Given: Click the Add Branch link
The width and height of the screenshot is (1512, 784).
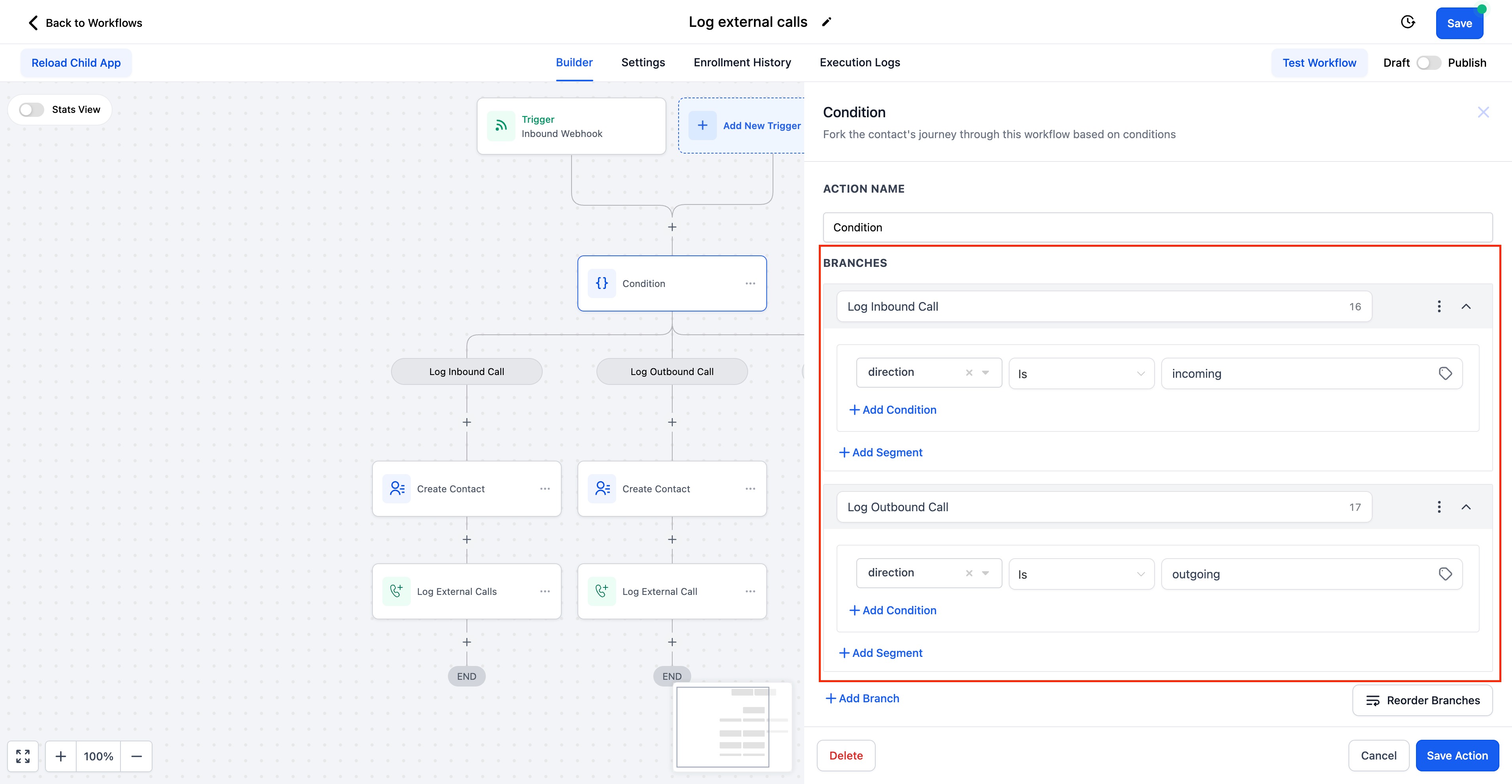Looking at the screenshot, I should 862,698.
